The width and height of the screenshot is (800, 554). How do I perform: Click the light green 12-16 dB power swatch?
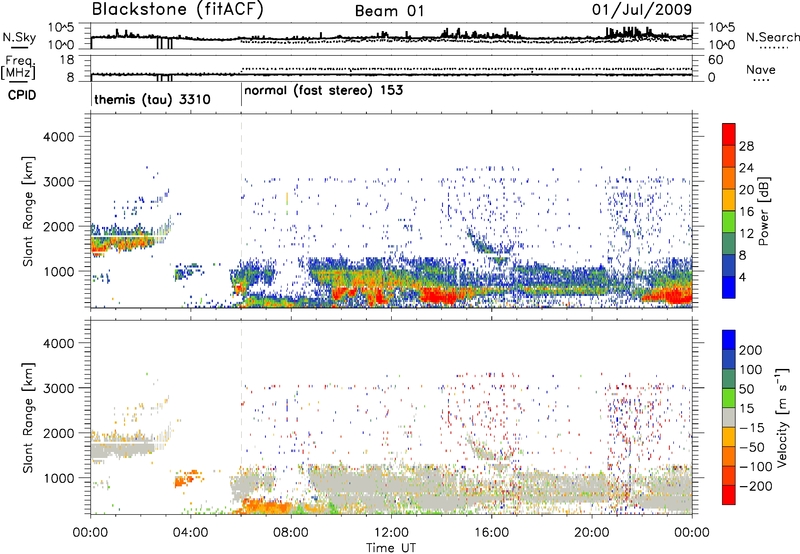pyautogui.click(x=729, y=222)
